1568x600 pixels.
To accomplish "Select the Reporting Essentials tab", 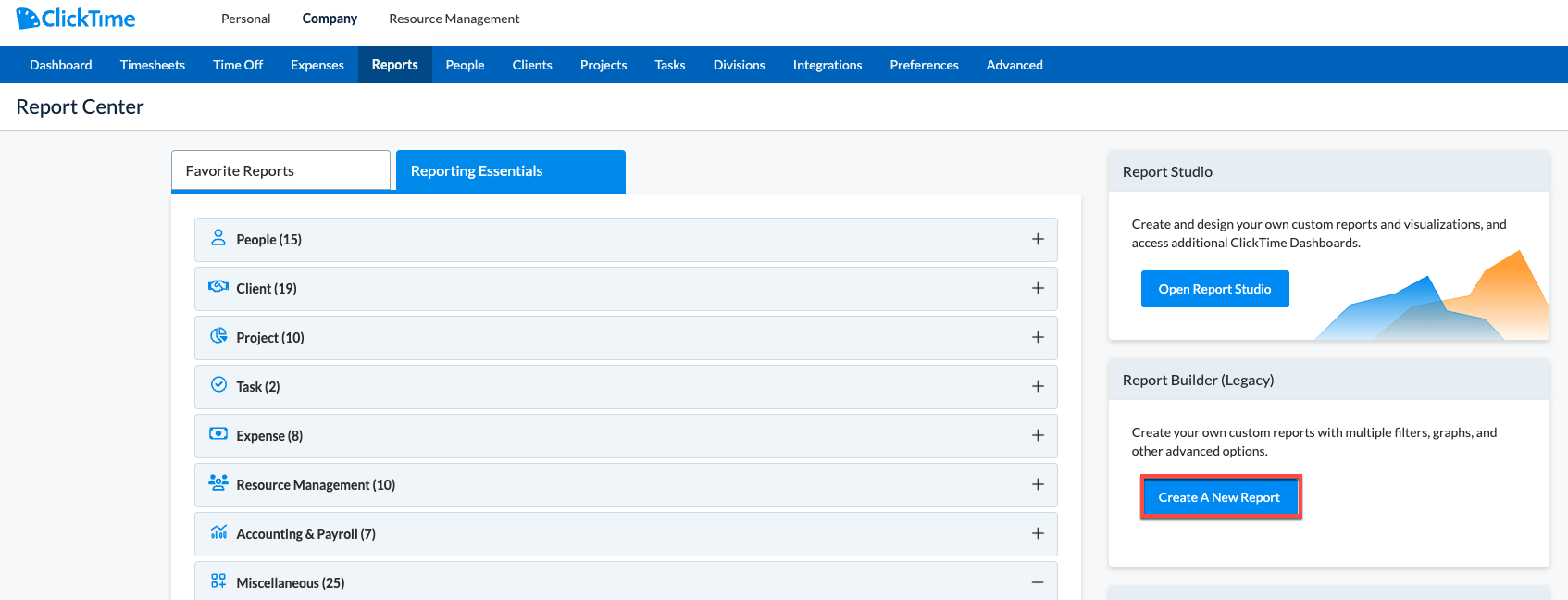I will (x=511, y=171).
